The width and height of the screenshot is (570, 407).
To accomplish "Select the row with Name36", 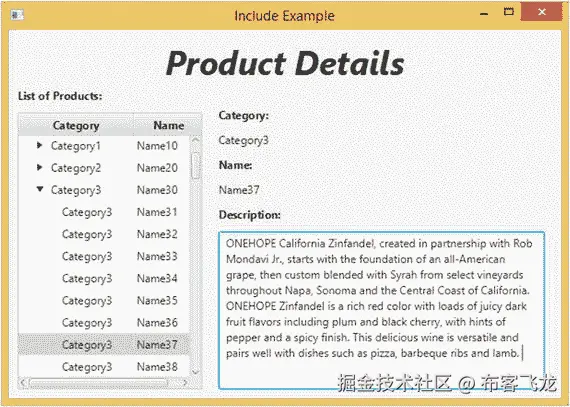I will 104,323.
